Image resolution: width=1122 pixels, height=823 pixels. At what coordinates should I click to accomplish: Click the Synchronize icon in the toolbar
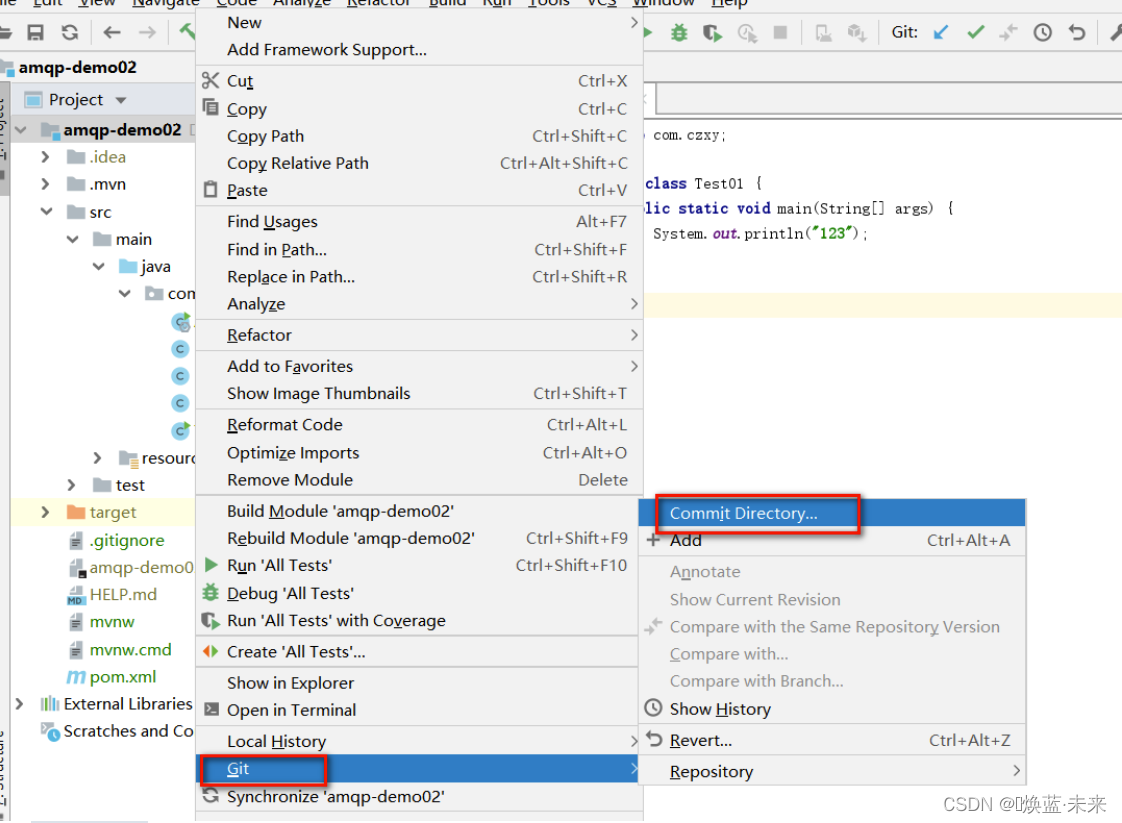69,33
